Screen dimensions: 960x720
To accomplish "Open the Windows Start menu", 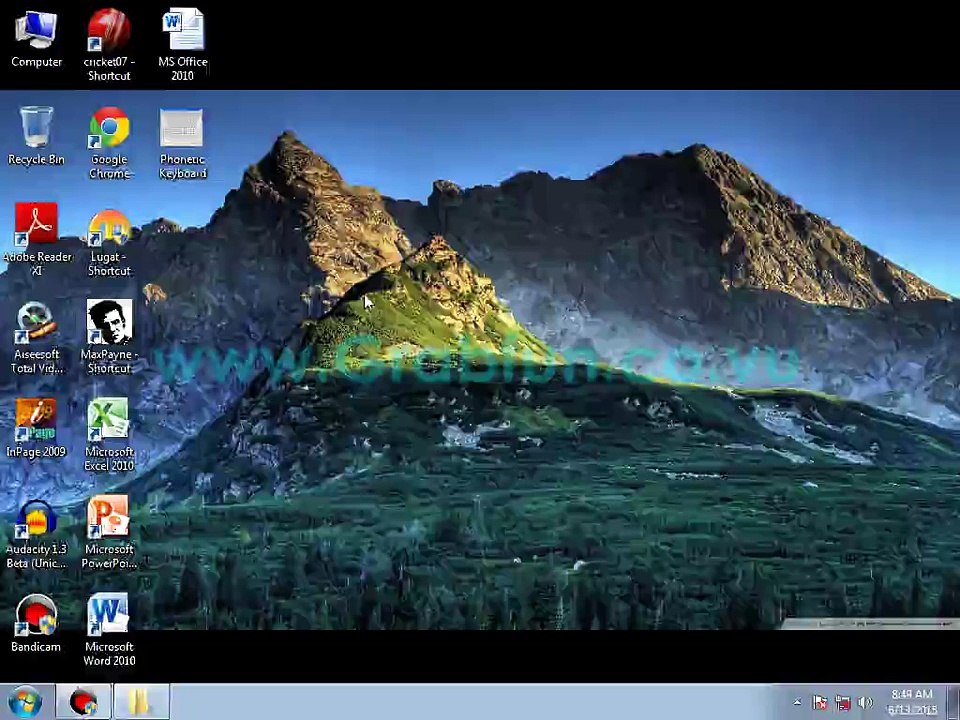I will (25, 702).
